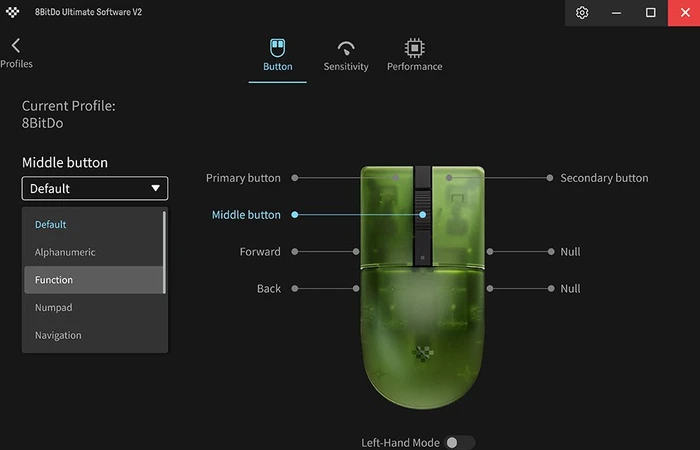
Task: Open the Sensitivity gauge icon
Action: click(346, 48)
